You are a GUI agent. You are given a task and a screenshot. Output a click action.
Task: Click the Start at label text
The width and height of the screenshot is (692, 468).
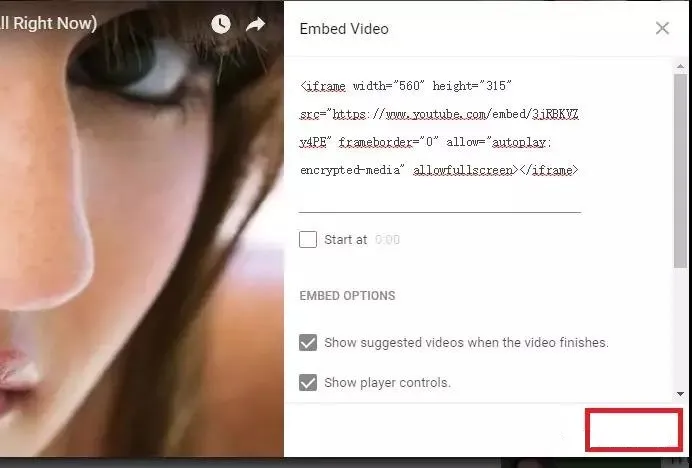(x=346, y=240)
